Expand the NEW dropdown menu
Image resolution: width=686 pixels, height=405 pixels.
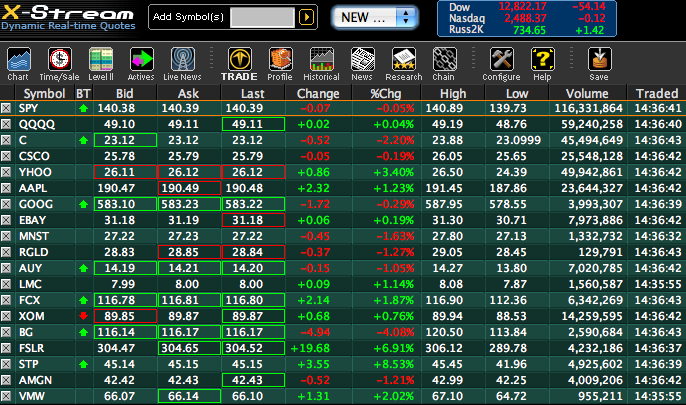375,17
